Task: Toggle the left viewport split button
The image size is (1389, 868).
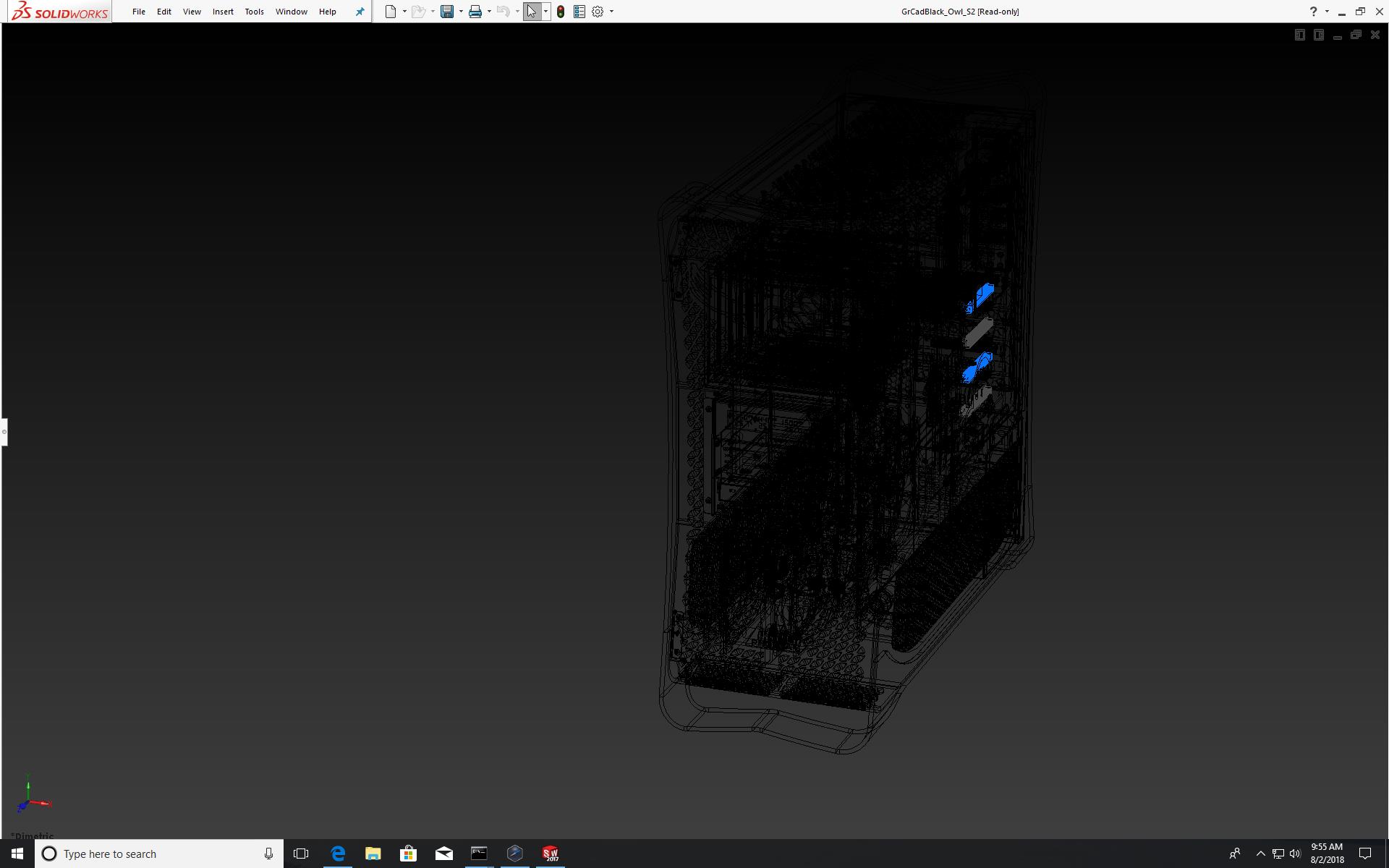Action: [1299, 35]
